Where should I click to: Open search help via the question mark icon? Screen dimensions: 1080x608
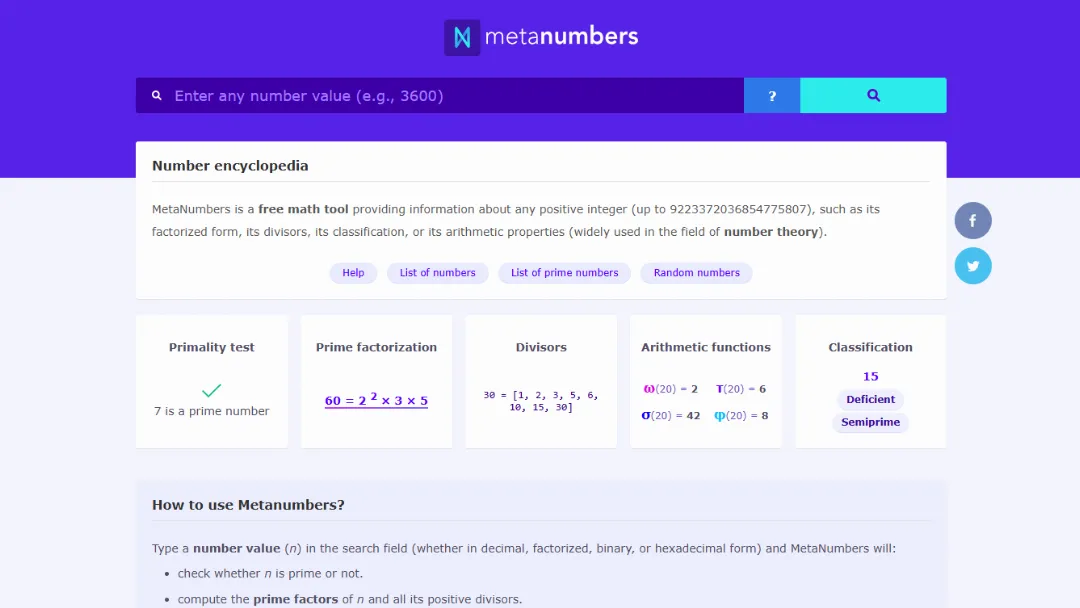coord(771,94)
